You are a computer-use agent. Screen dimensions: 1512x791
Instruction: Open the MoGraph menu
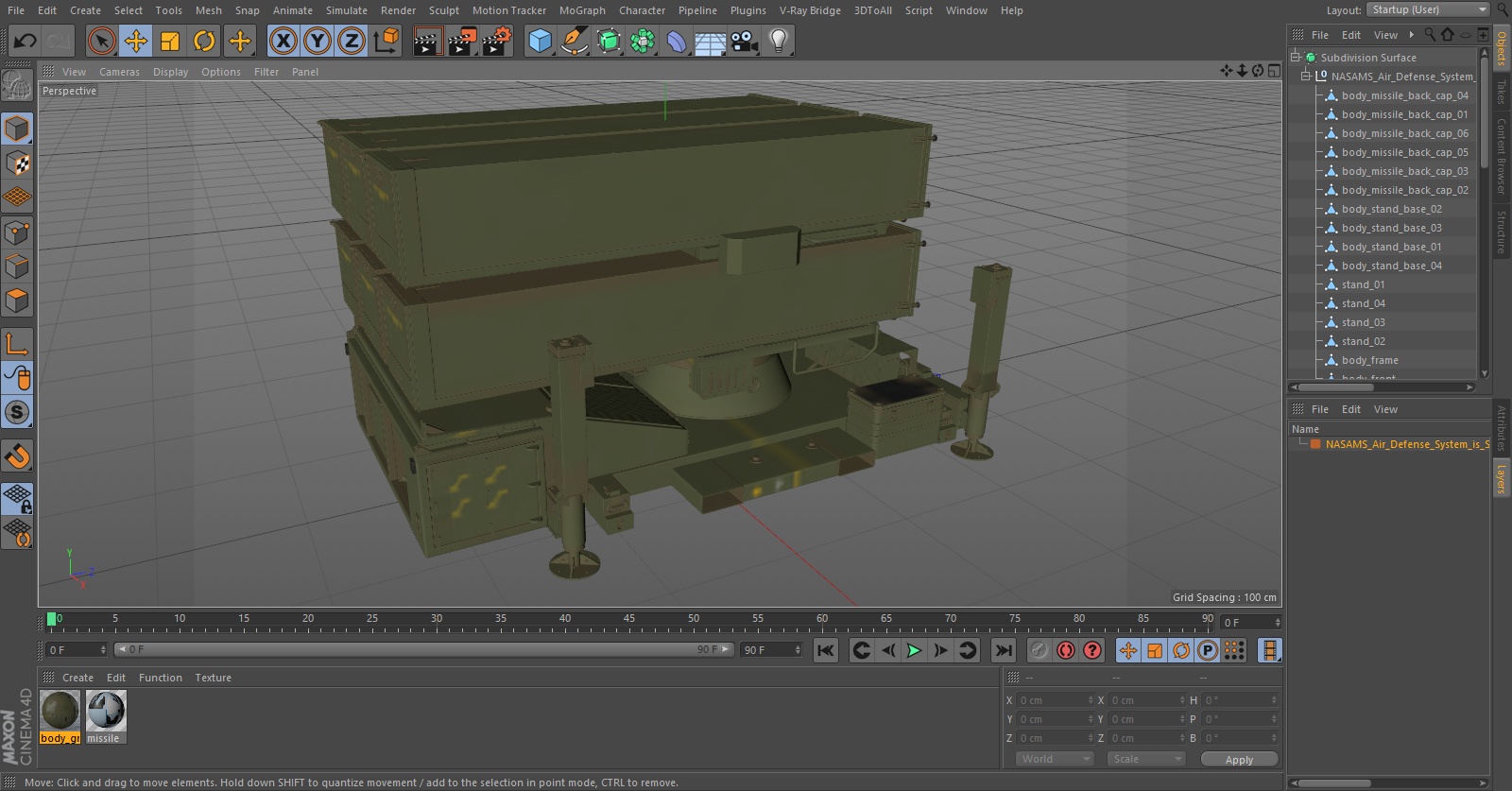pos(581,10)
